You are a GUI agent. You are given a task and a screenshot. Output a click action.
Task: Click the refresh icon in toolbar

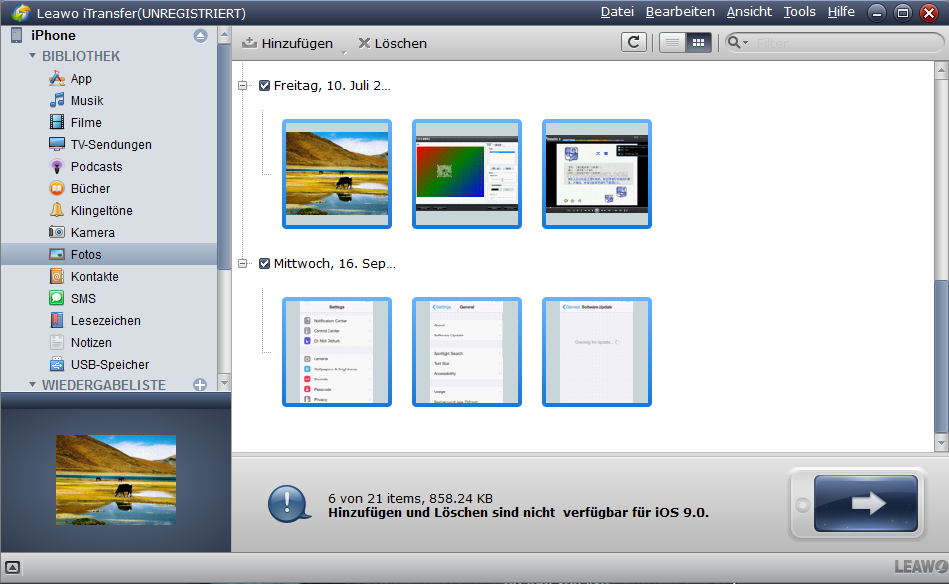coord(633,43)
